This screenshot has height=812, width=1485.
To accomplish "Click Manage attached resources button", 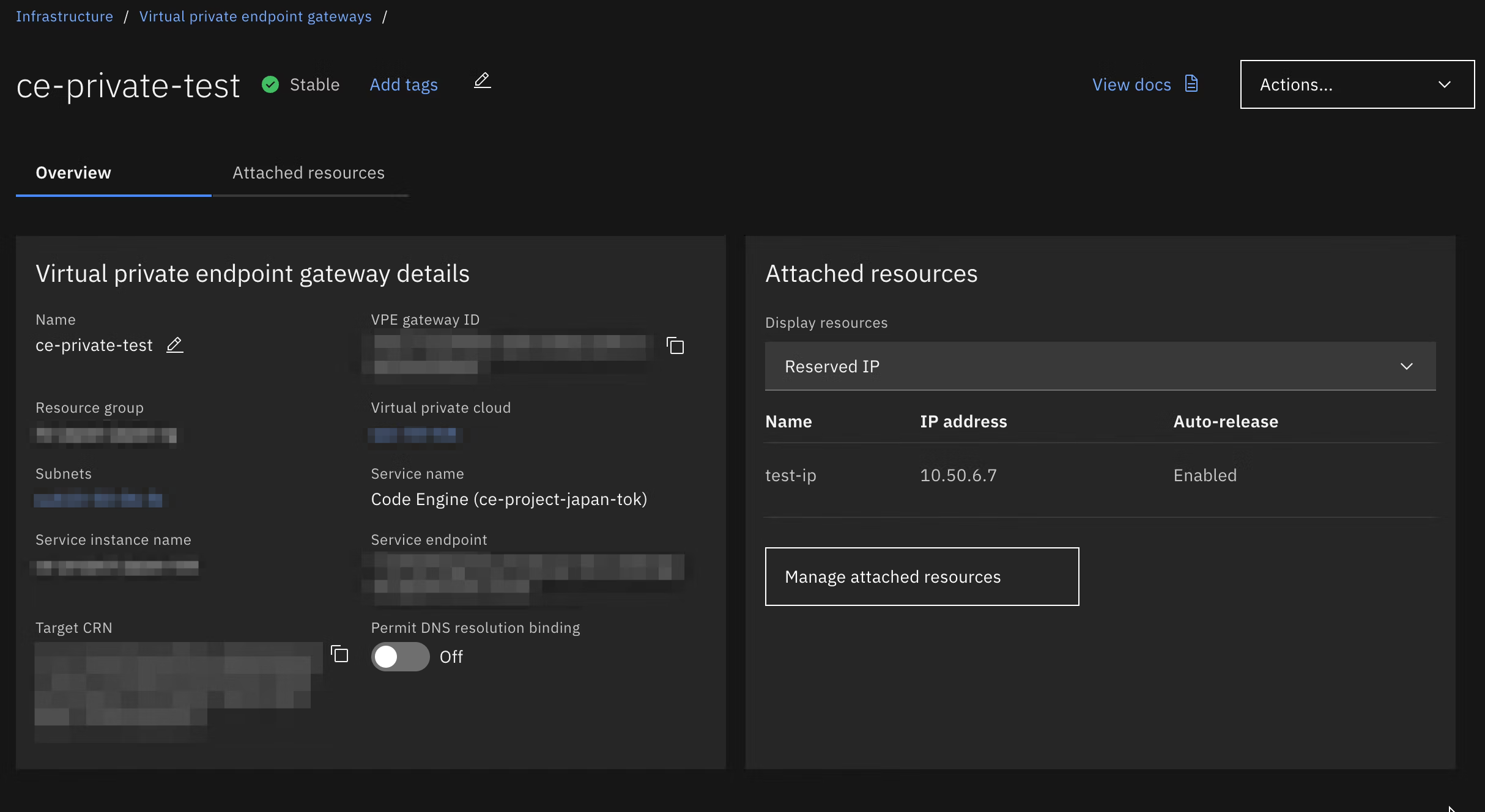I will click(921, 576).
